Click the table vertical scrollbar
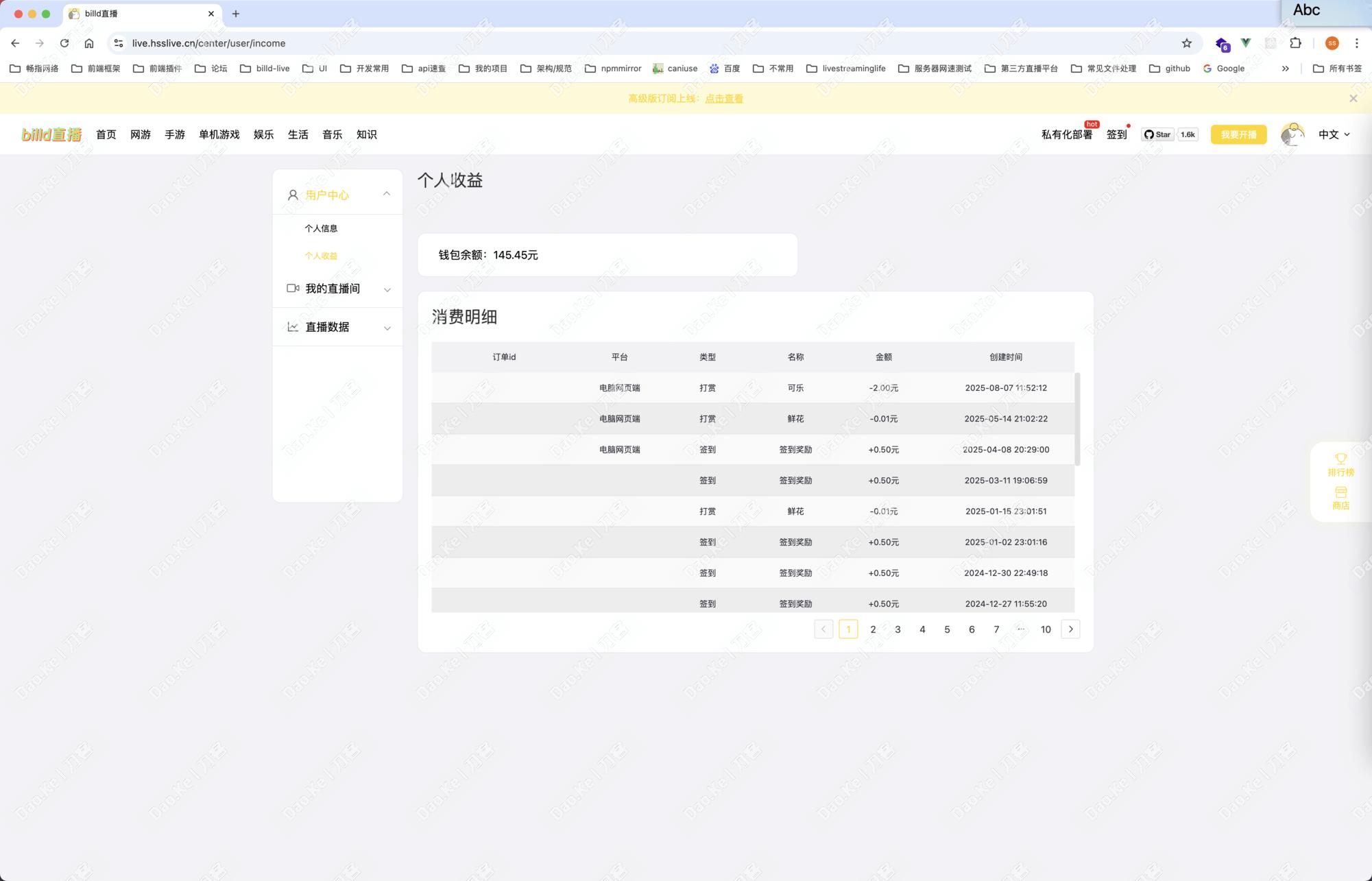This screenshot has height=881, width=1372. pyautogui.click(x=1077, y=419)
